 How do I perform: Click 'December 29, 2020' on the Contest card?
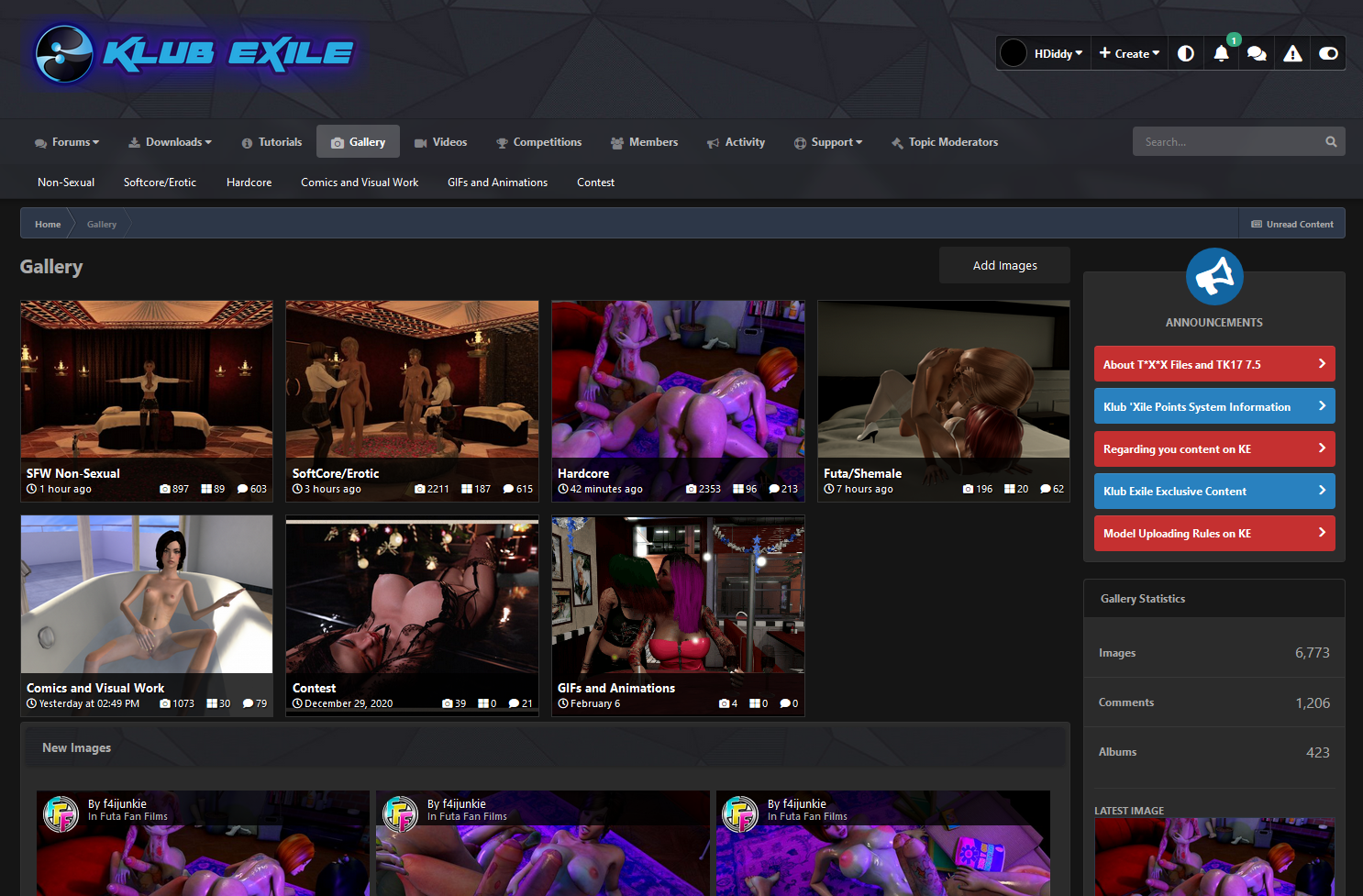click(x=342, y=703)
